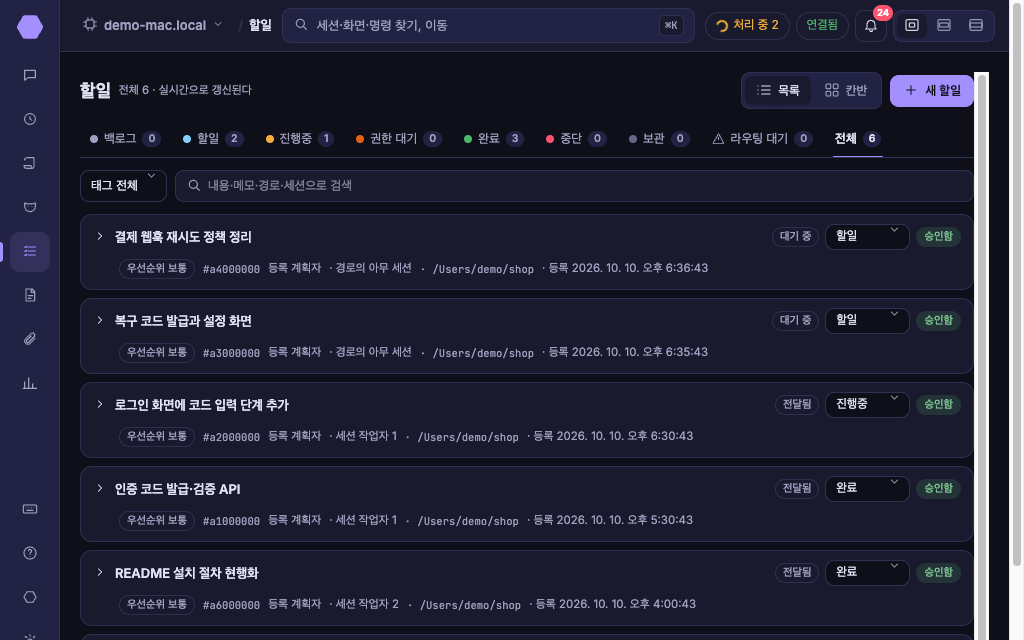This screenshot has width=1024, height=640.
Task: Open the paperclip attachments icon in sidebar
Action: pos(29,339)
